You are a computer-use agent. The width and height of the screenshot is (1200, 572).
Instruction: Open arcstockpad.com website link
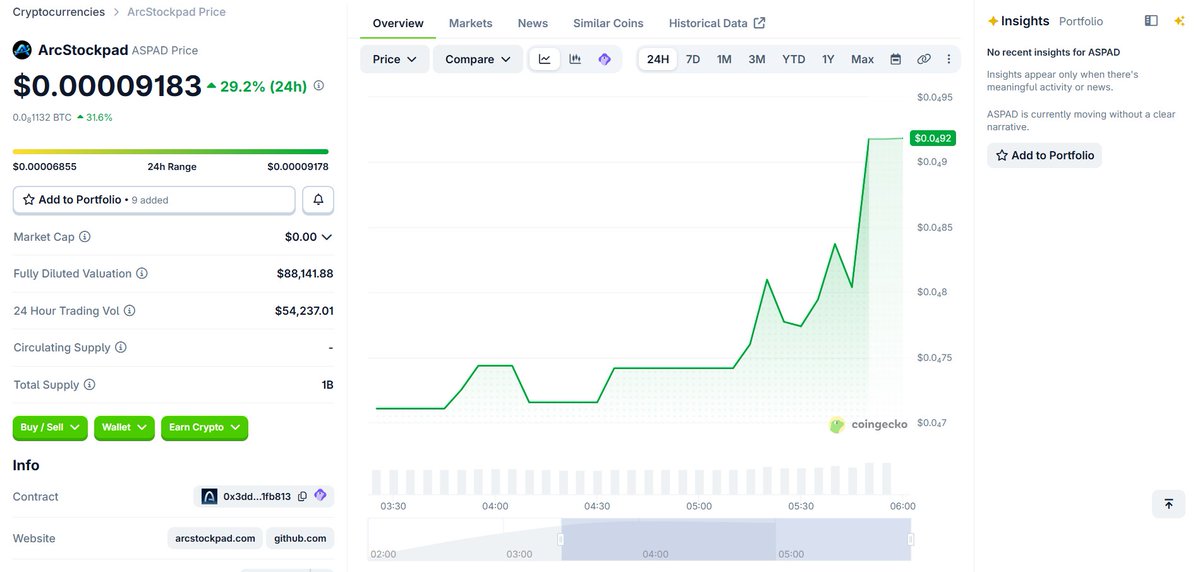pos(215,538)
